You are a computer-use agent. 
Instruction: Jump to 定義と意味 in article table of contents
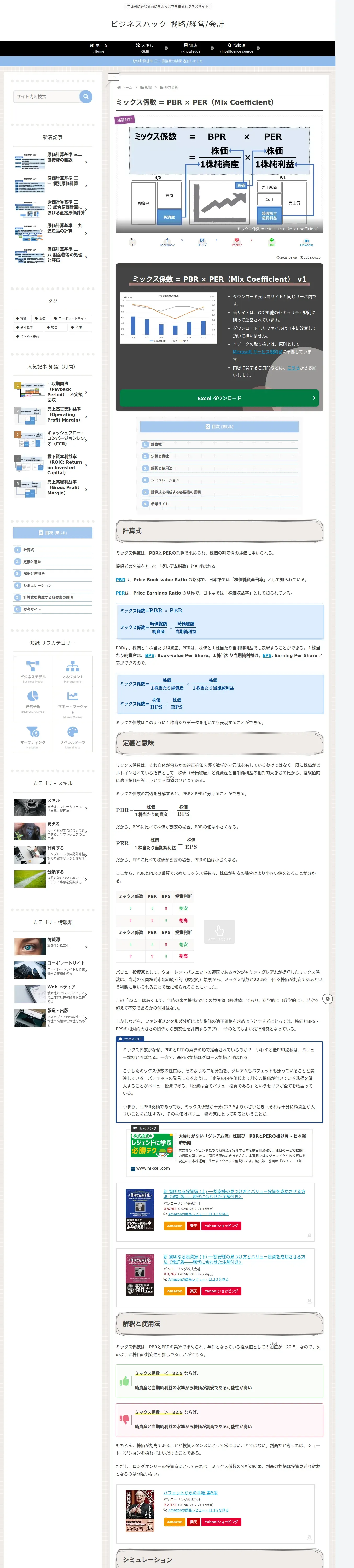click(x=160, y=456)
